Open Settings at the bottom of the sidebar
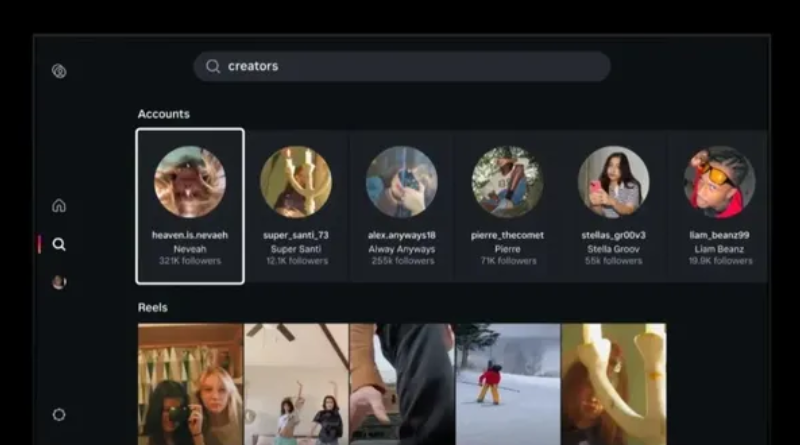The height and width of the screenshot is (445, 800). [59, 414]
